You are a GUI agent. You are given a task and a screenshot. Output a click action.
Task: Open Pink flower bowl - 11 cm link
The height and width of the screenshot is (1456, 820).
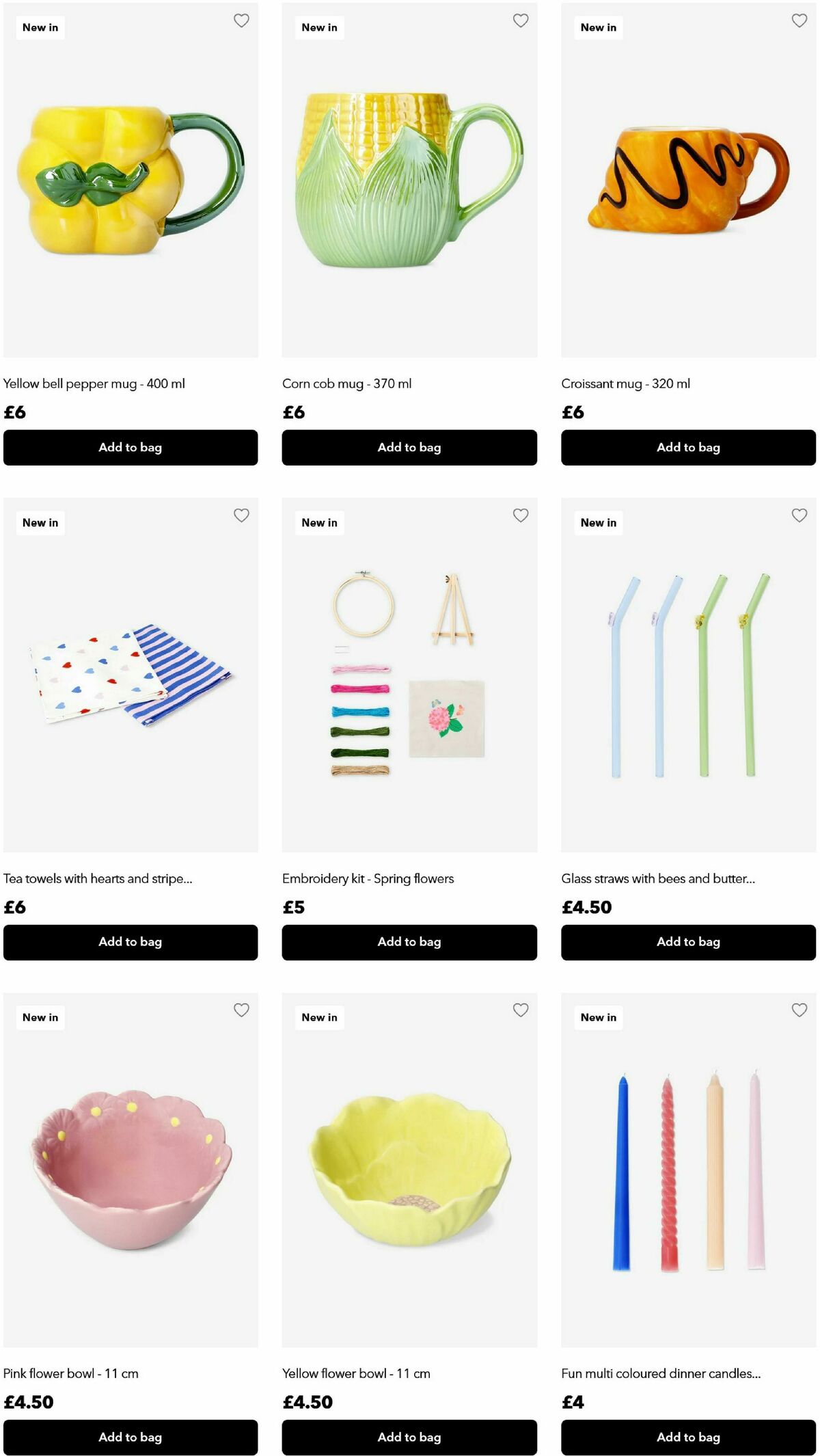coord(71,1373)
